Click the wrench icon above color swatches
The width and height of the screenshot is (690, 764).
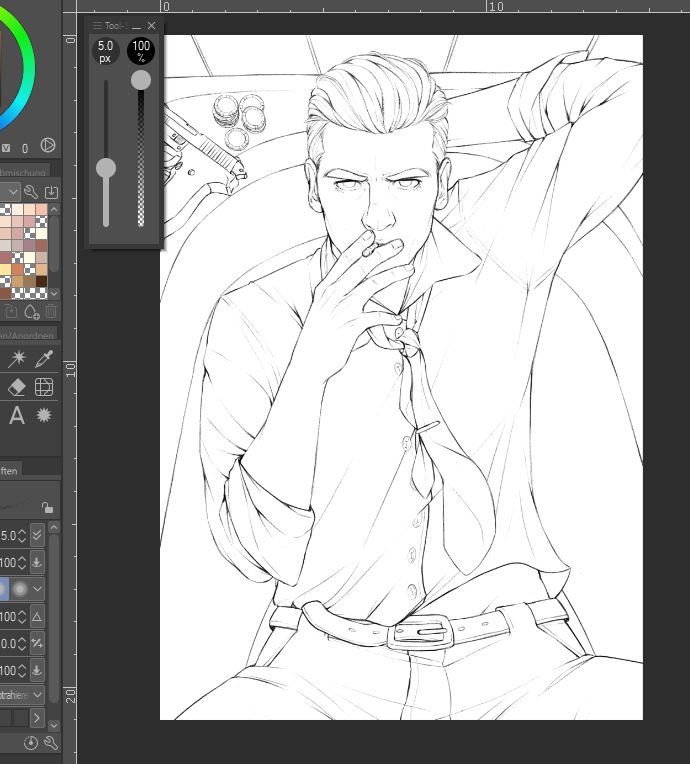coord(31,192)
